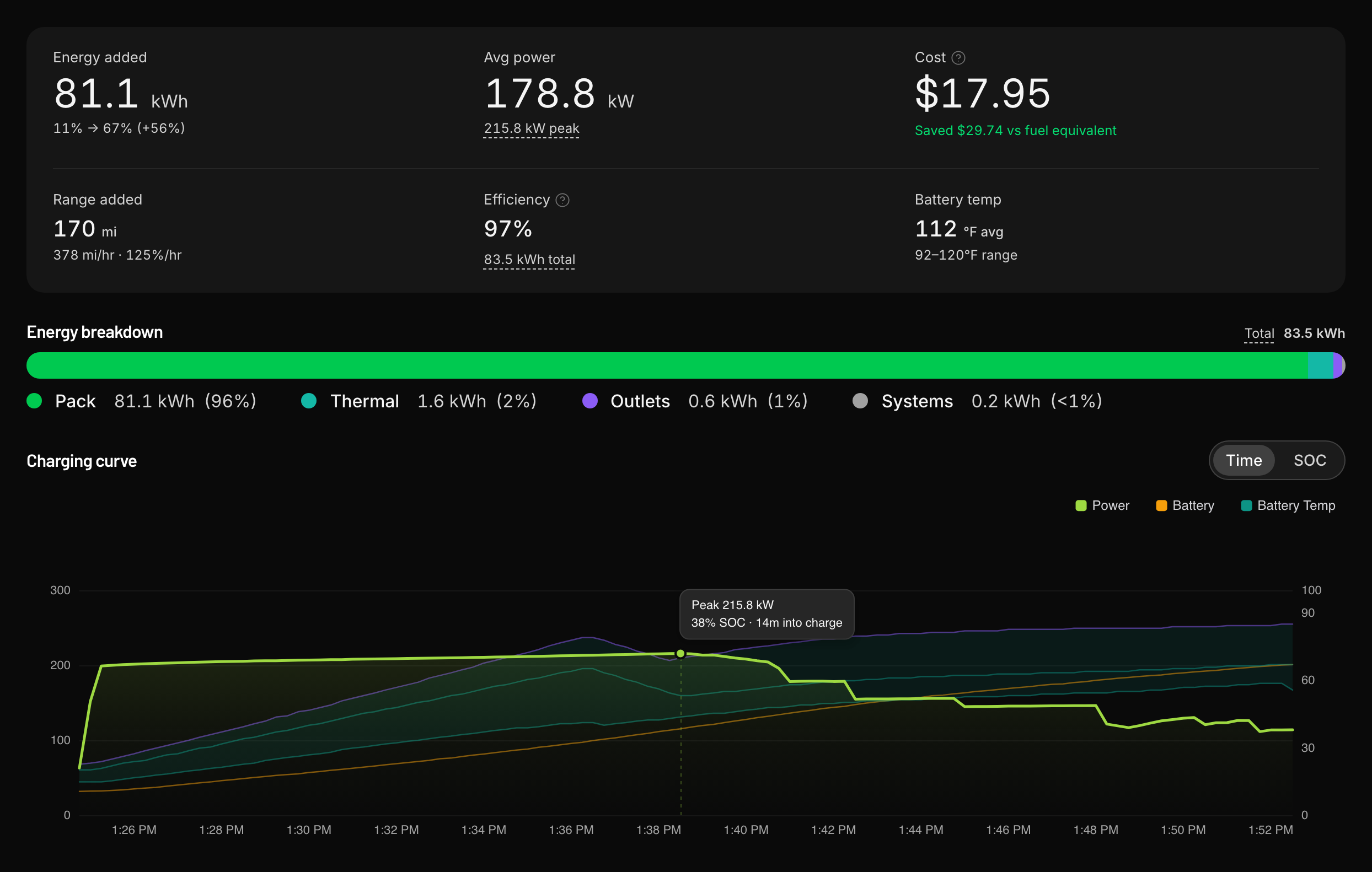This screenshot has width=1372, height=872.
Task: Click Saved $29.74 vs fuel equivalent text
Action: pyautogui.click(x=1015, y=131)
